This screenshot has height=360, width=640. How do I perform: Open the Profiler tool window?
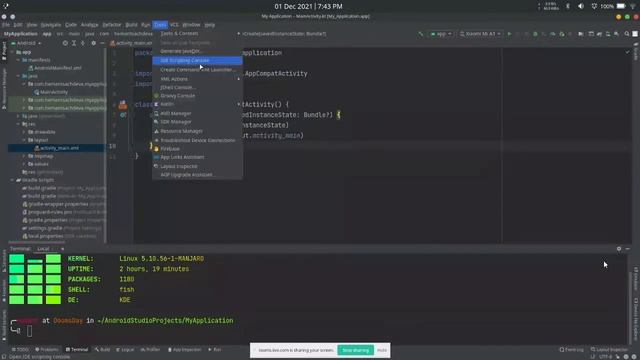click(x=150, y=349)
